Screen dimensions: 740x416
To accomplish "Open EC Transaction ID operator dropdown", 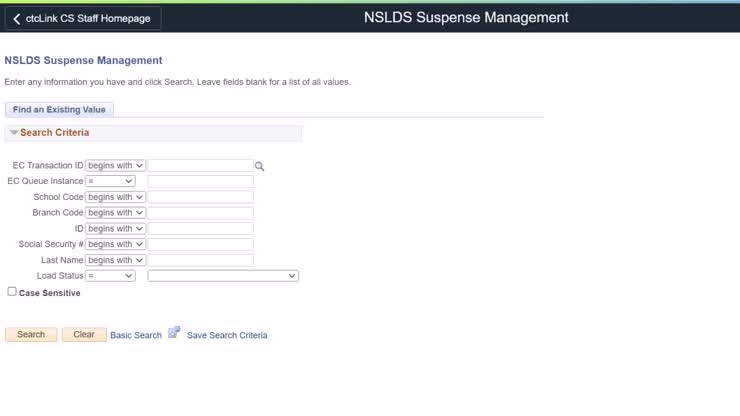I will tap(115, 166).
